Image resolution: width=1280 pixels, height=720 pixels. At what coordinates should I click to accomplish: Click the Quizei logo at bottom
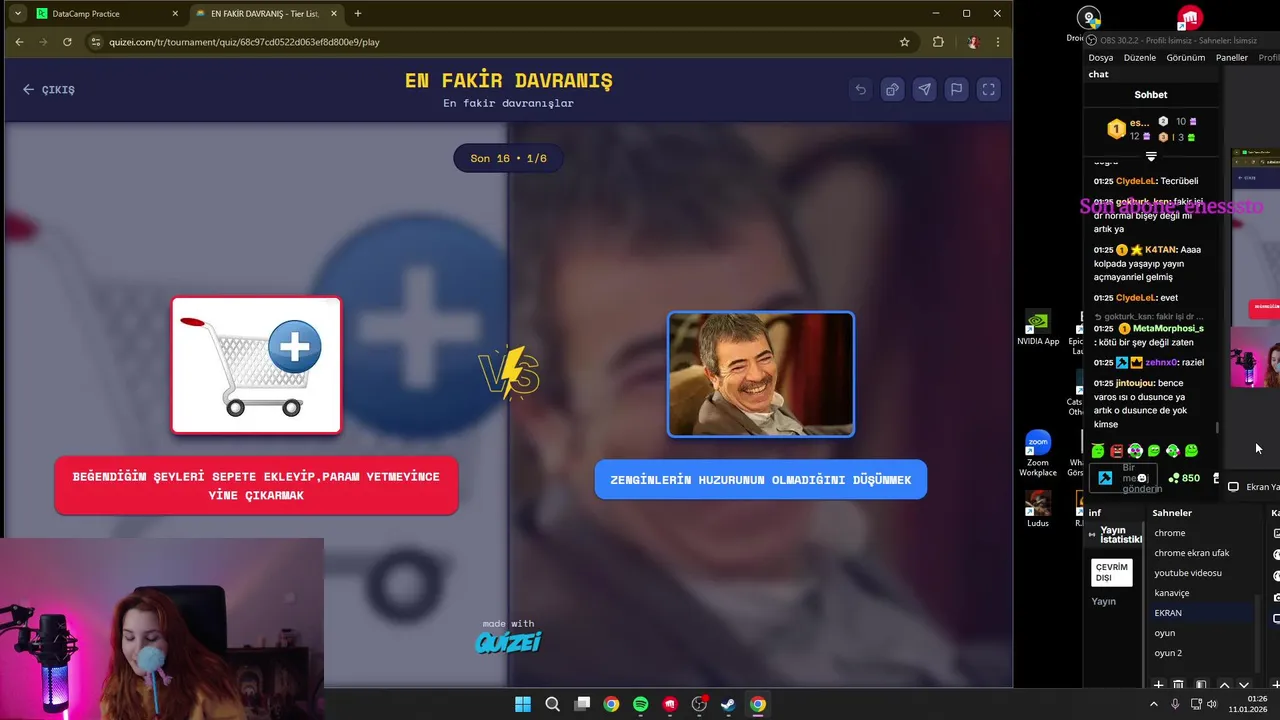click(x=508, y=642)
